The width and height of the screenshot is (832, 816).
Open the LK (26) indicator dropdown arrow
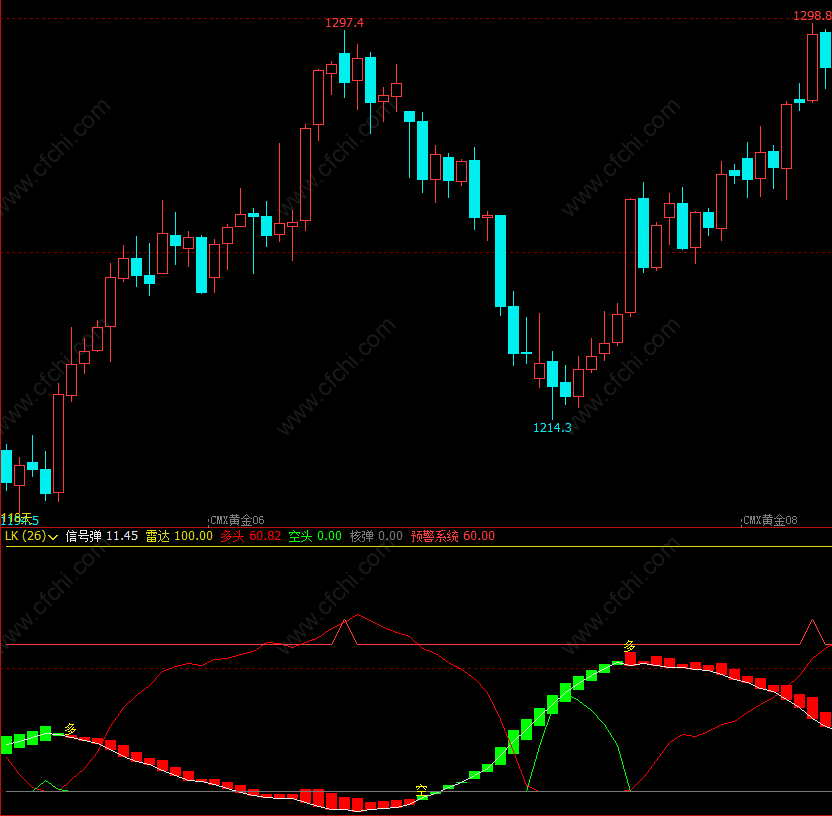pyautogui.click(x=53, y=537)
